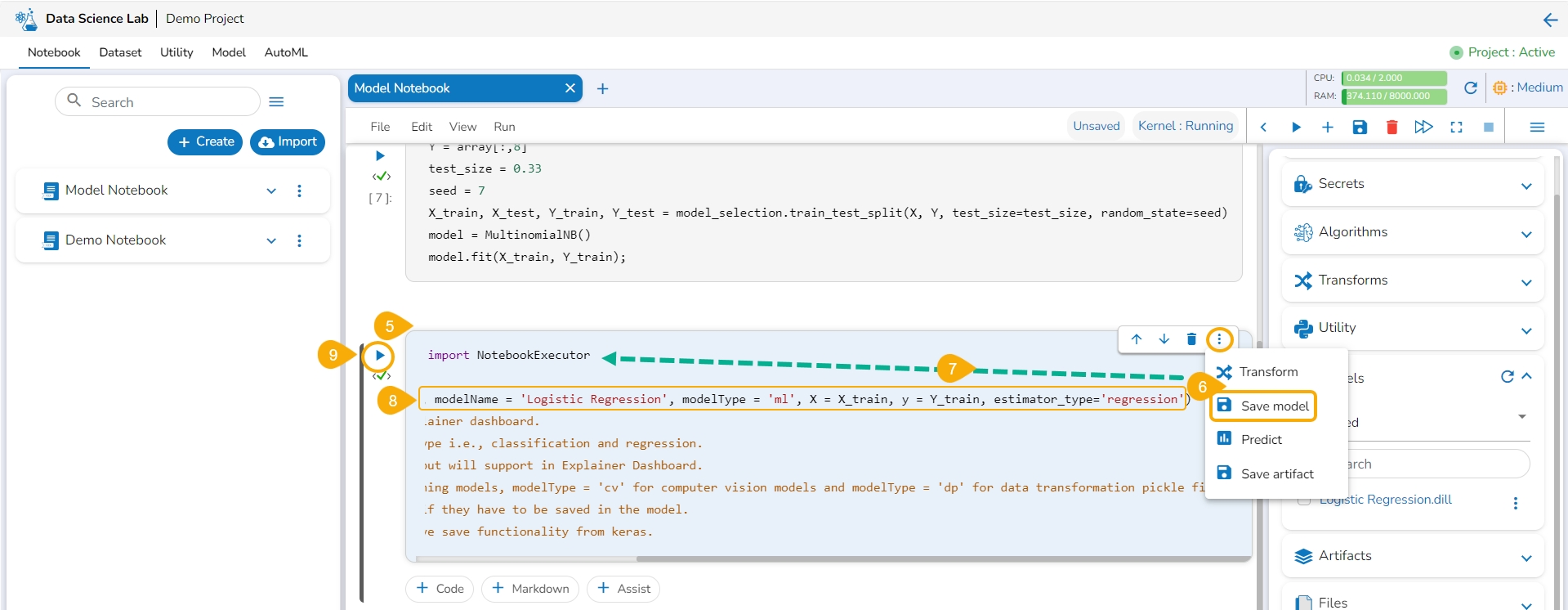1568x610 pixels.
Task: Click the Import button
Action: pos(288,141)
